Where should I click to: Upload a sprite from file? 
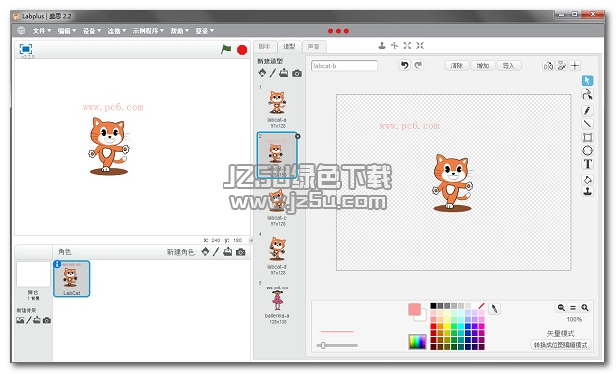227,252
